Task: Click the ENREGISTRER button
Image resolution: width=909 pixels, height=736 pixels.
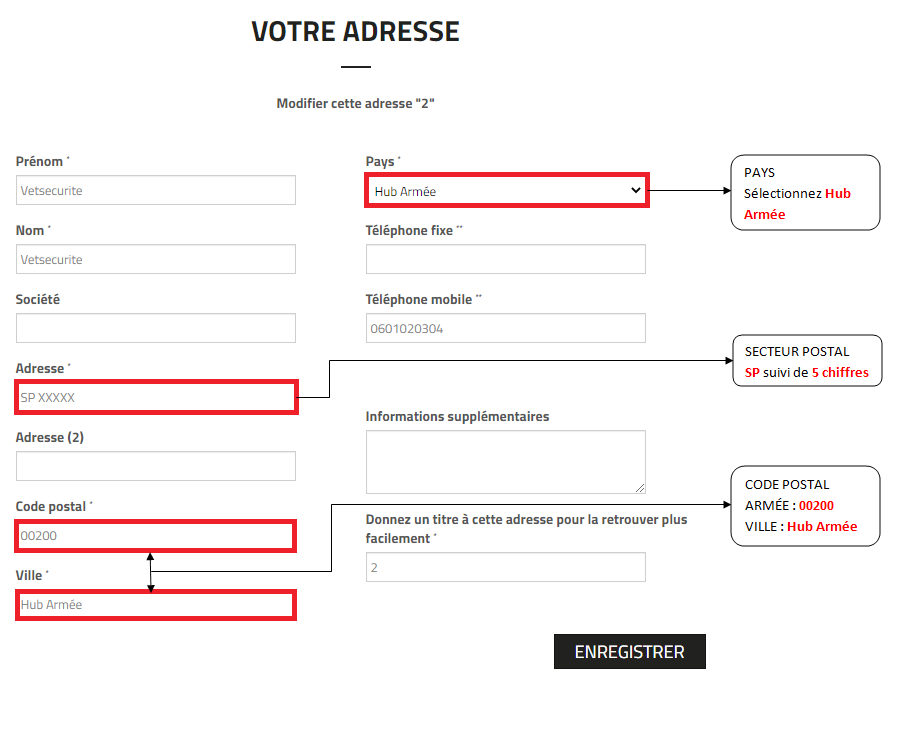Action: (629, 651)
